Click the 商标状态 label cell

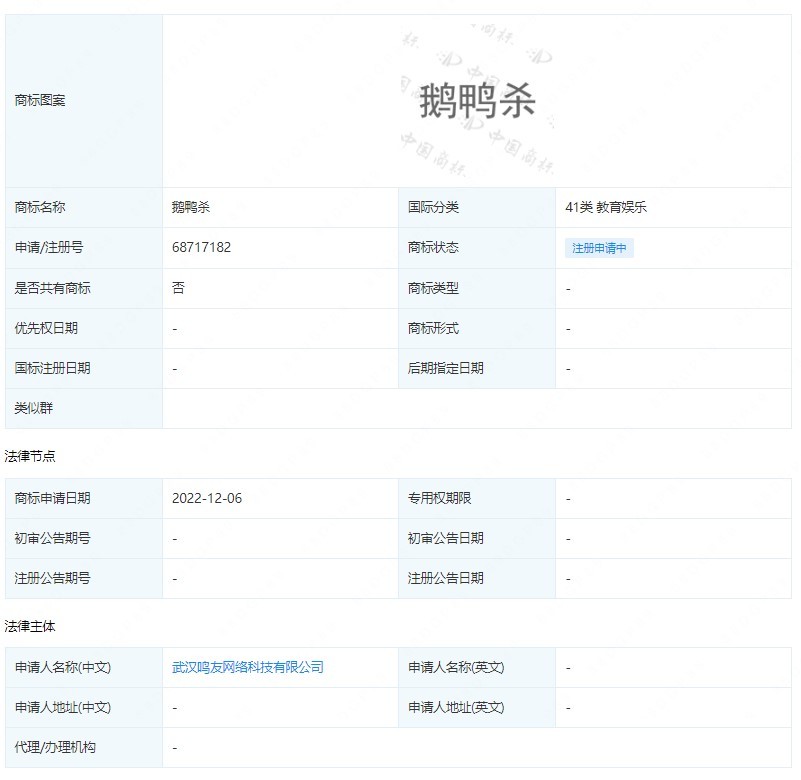(432, 247)
